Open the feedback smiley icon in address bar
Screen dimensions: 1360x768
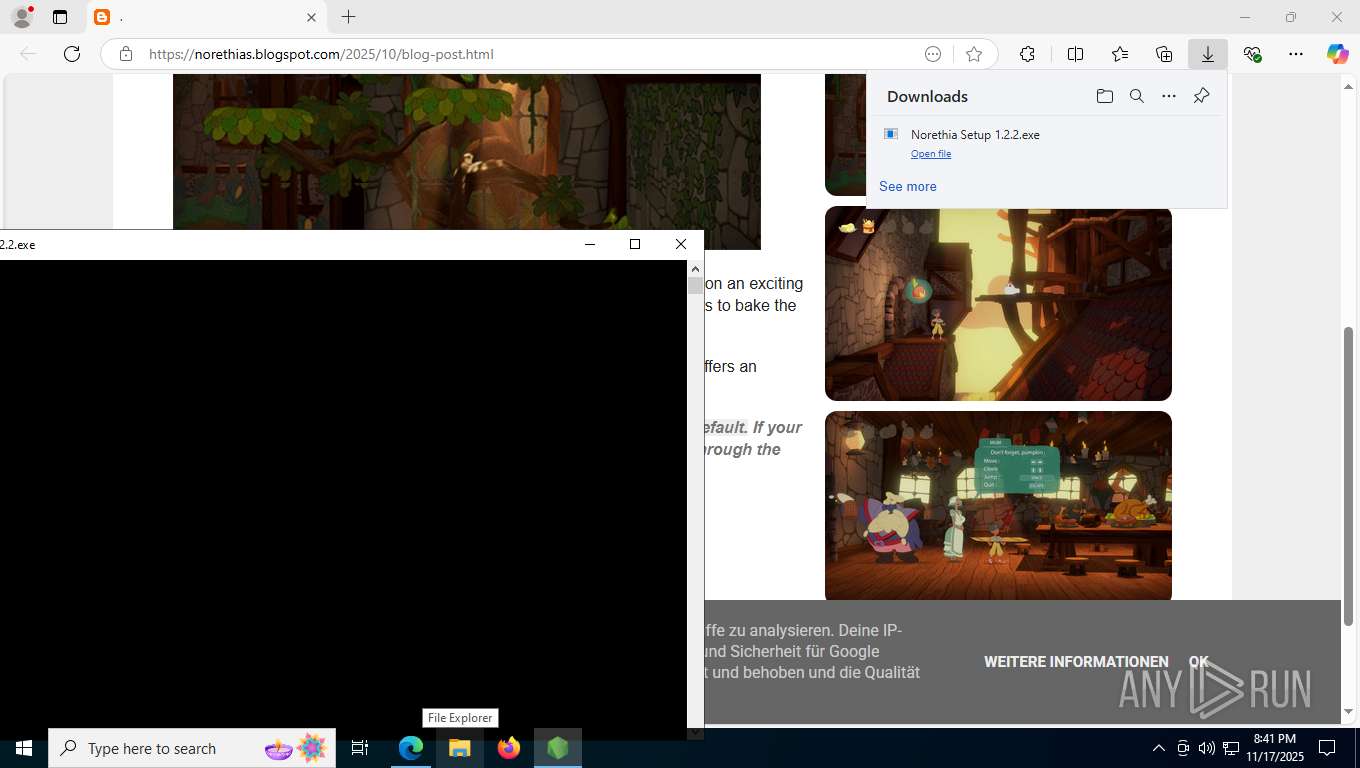(x=933, y=54)
